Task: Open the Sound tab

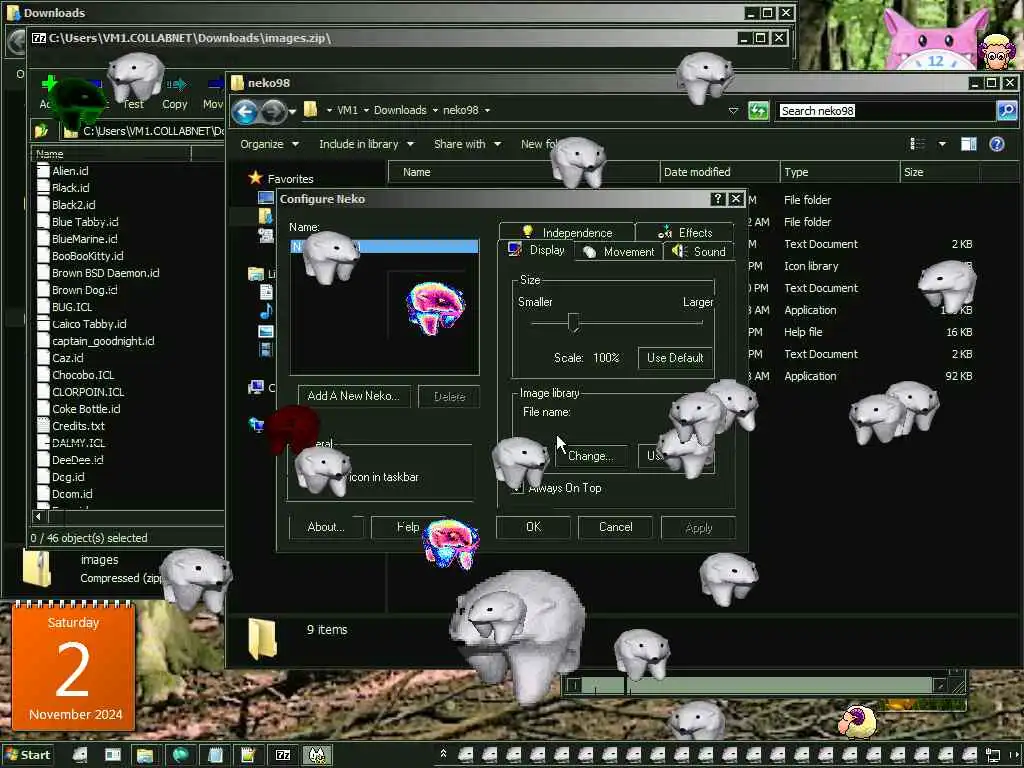Action: click(699, 251)
